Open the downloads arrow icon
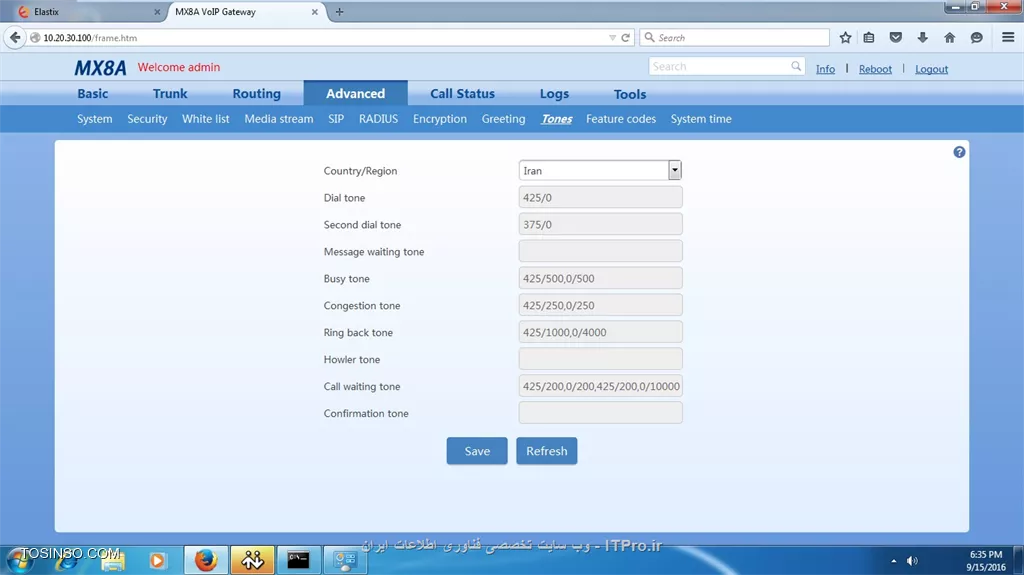The width and height of the screenshot is (1024, 575). tap(922, 38)
